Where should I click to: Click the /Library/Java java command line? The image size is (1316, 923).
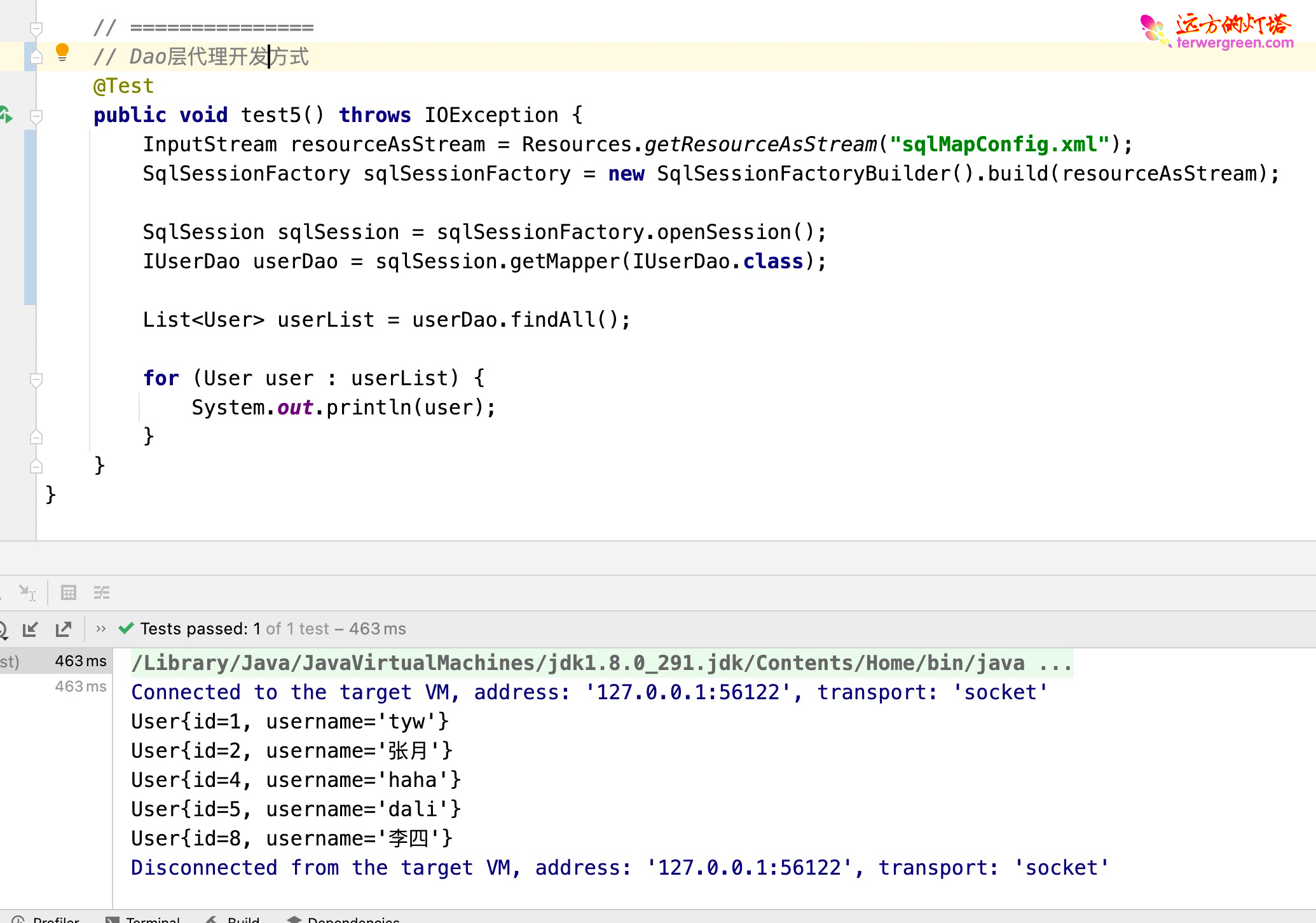pyautogui.click(x=601, y=663)
